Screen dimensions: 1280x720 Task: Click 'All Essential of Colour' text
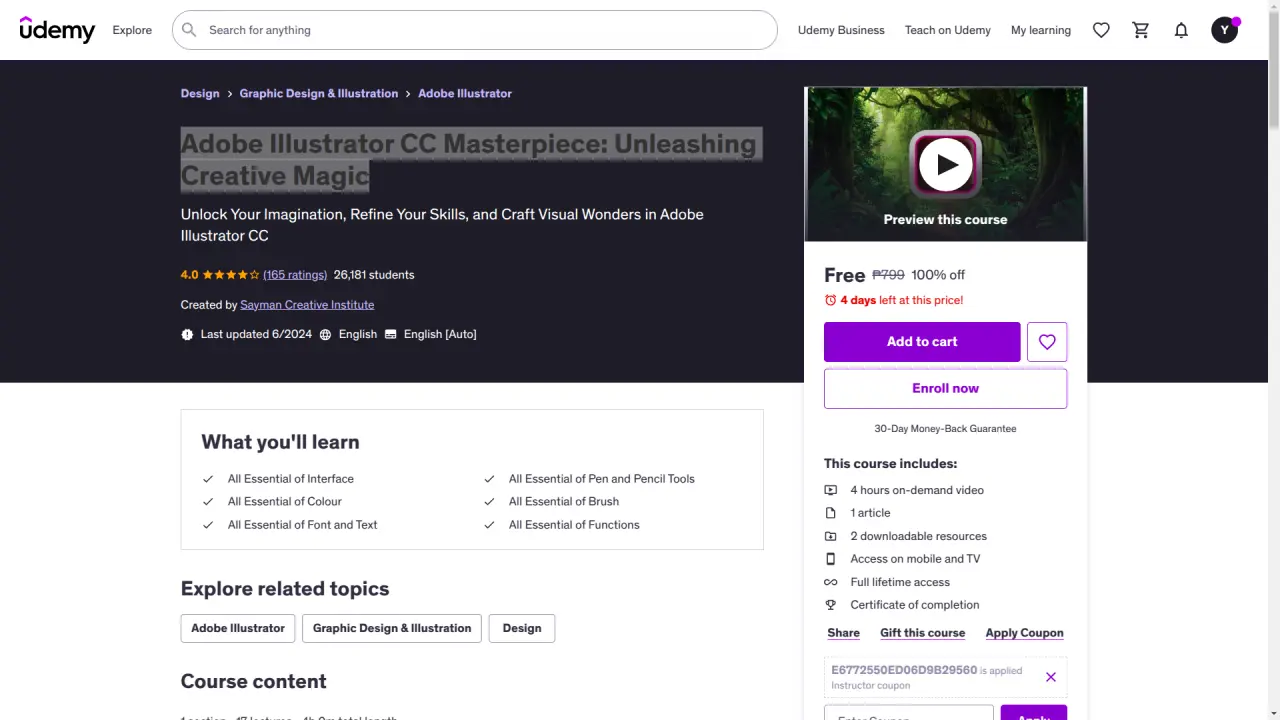point(285,502)
